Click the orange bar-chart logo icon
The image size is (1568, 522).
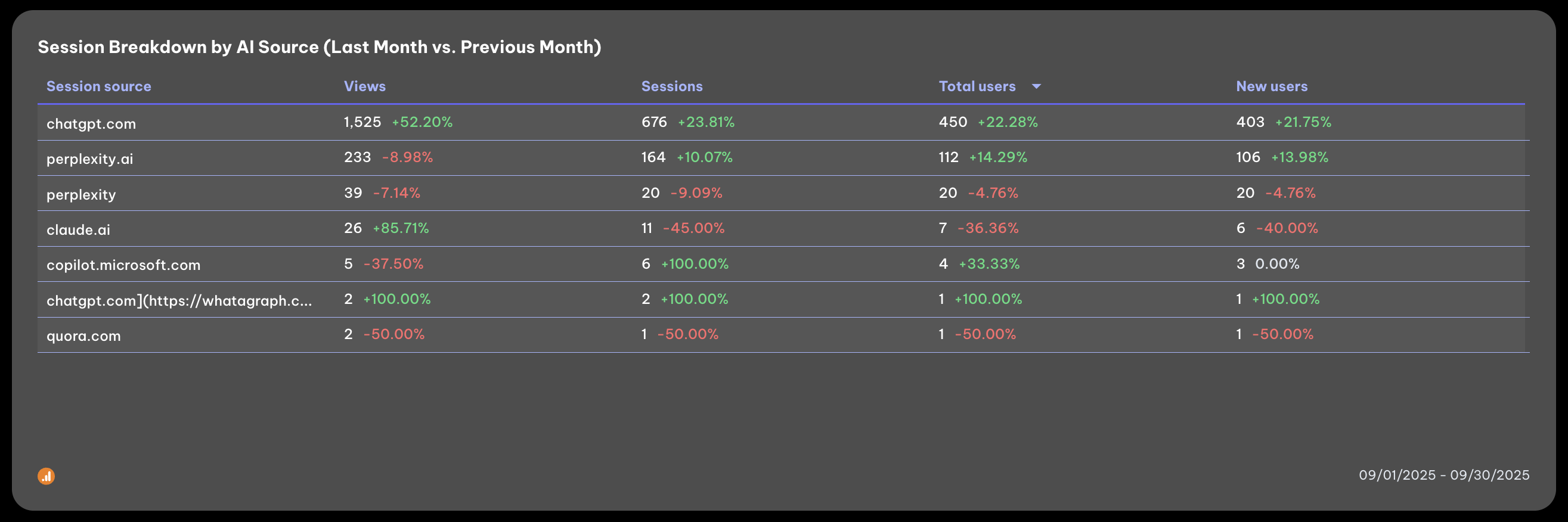[x=48, y=476]
